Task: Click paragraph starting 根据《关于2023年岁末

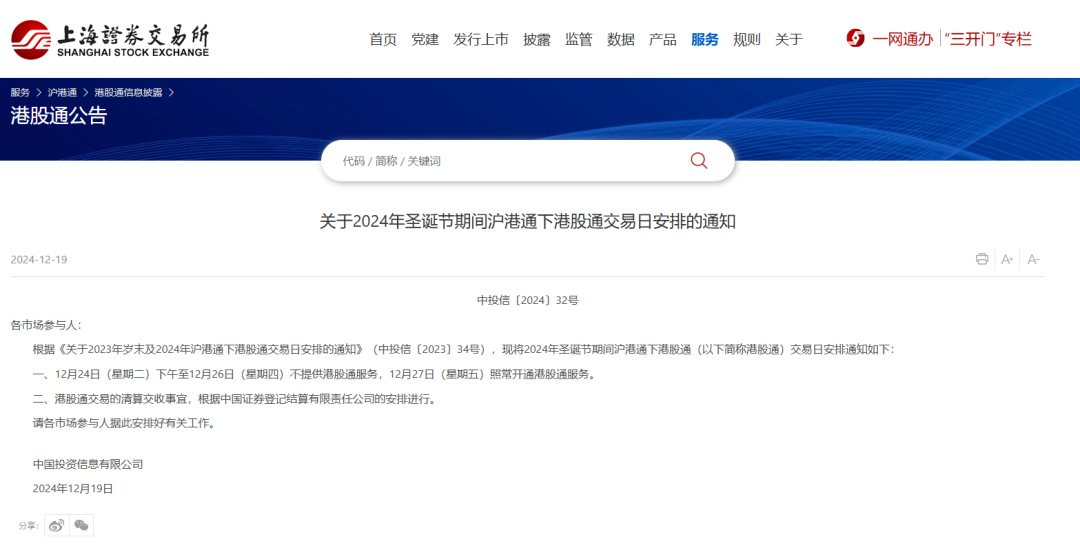Action: (463, 350)
